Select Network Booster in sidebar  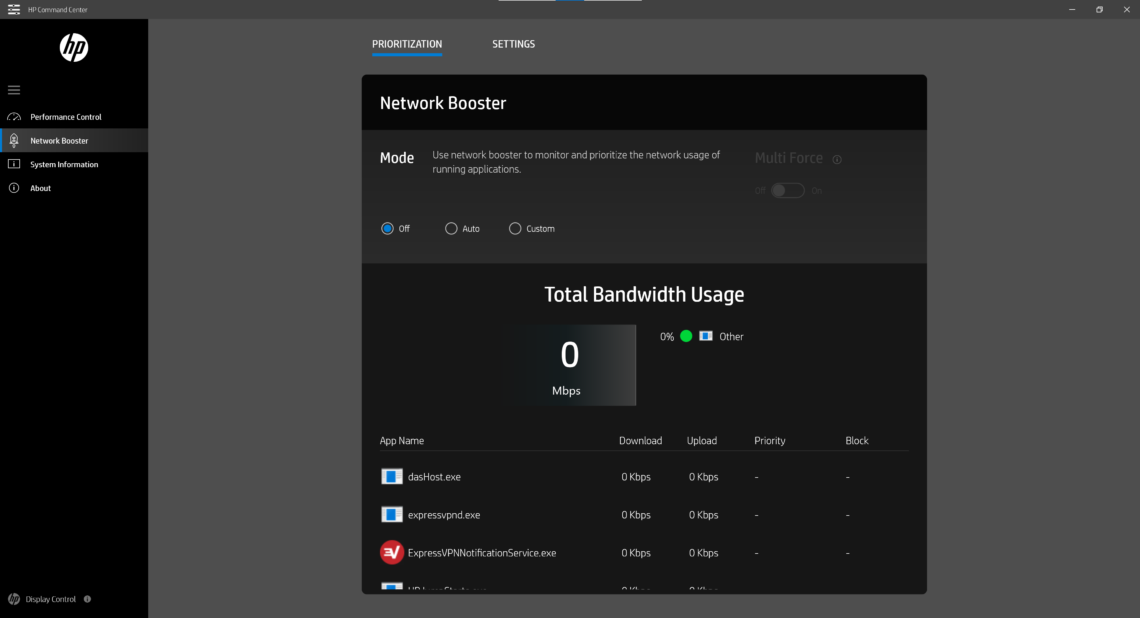coord(59,141)
